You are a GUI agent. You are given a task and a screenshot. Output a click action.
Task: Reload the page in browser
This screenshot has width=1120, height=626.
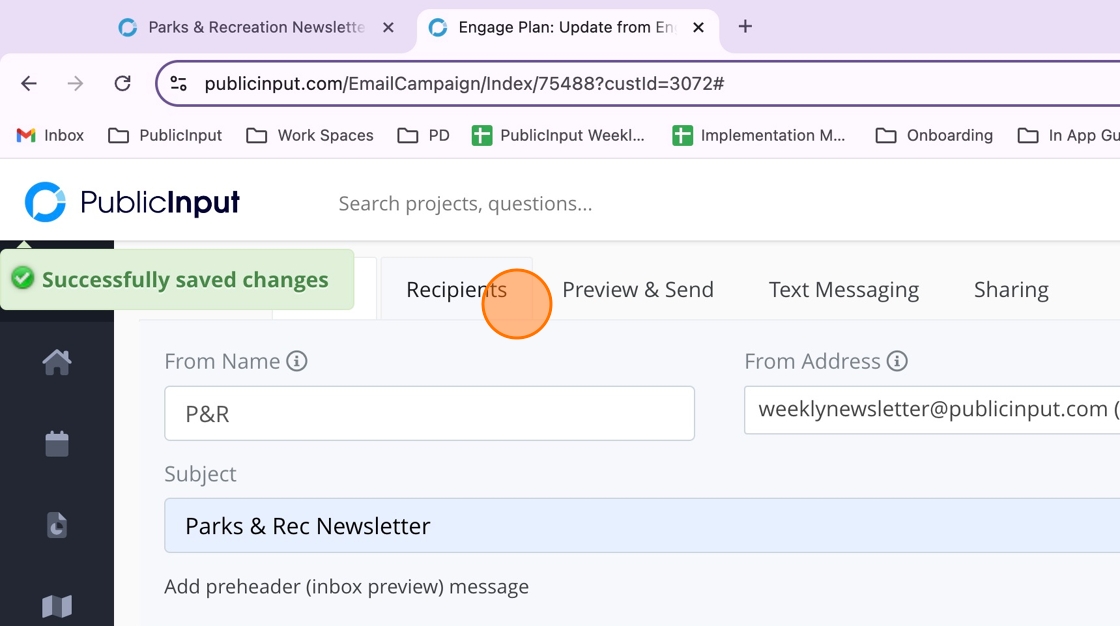(122, 83)
